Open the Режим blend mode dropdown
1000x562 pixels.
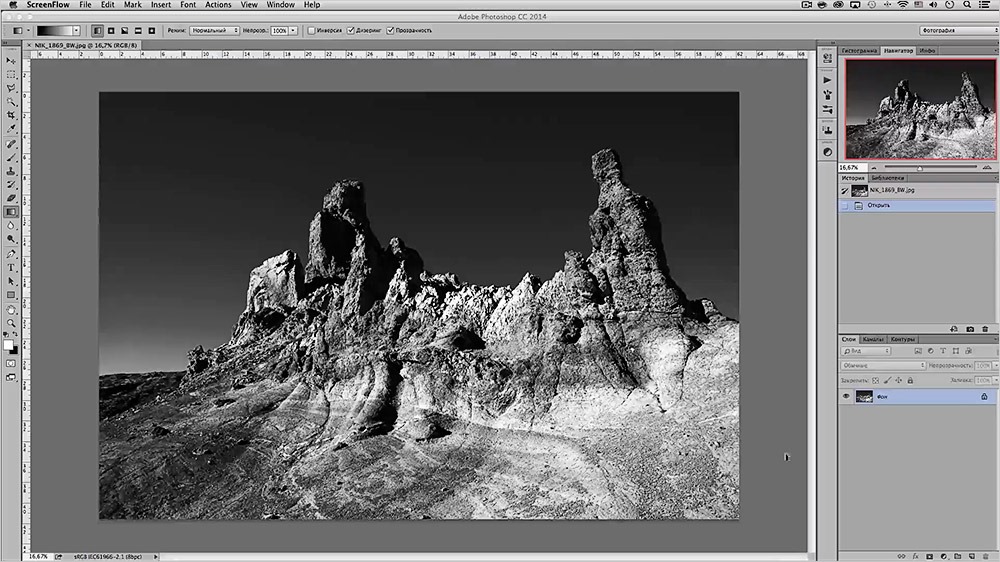tap(214, 31)
